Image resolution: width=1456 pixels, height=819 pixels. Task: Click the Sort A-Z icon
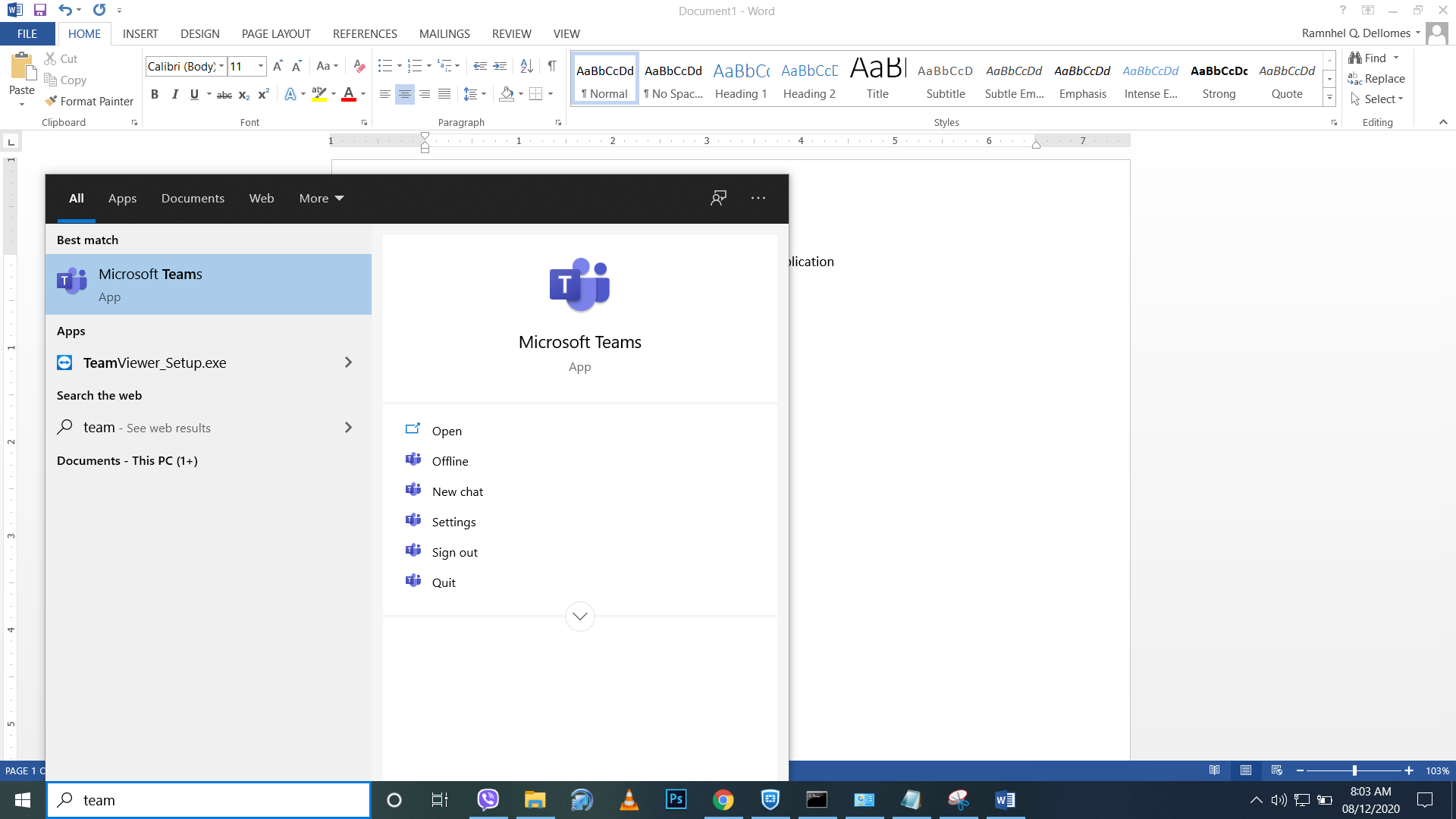pos(527,67)
